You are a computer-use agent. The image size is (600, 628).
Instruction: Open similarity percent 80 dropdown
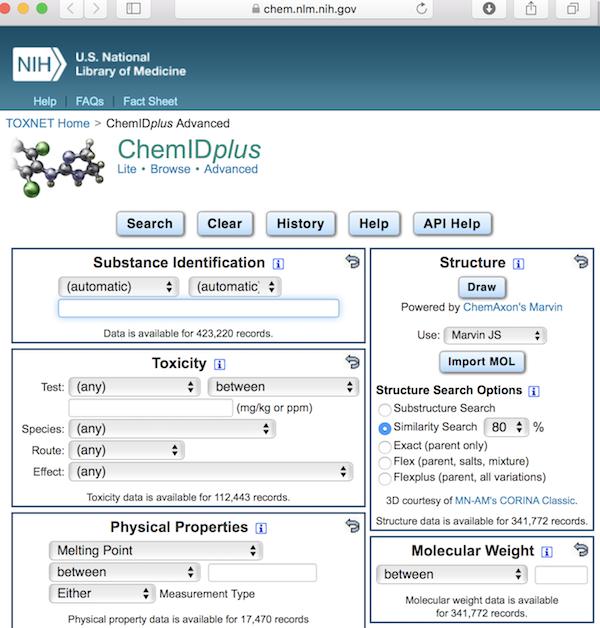(x=506, y=427)
